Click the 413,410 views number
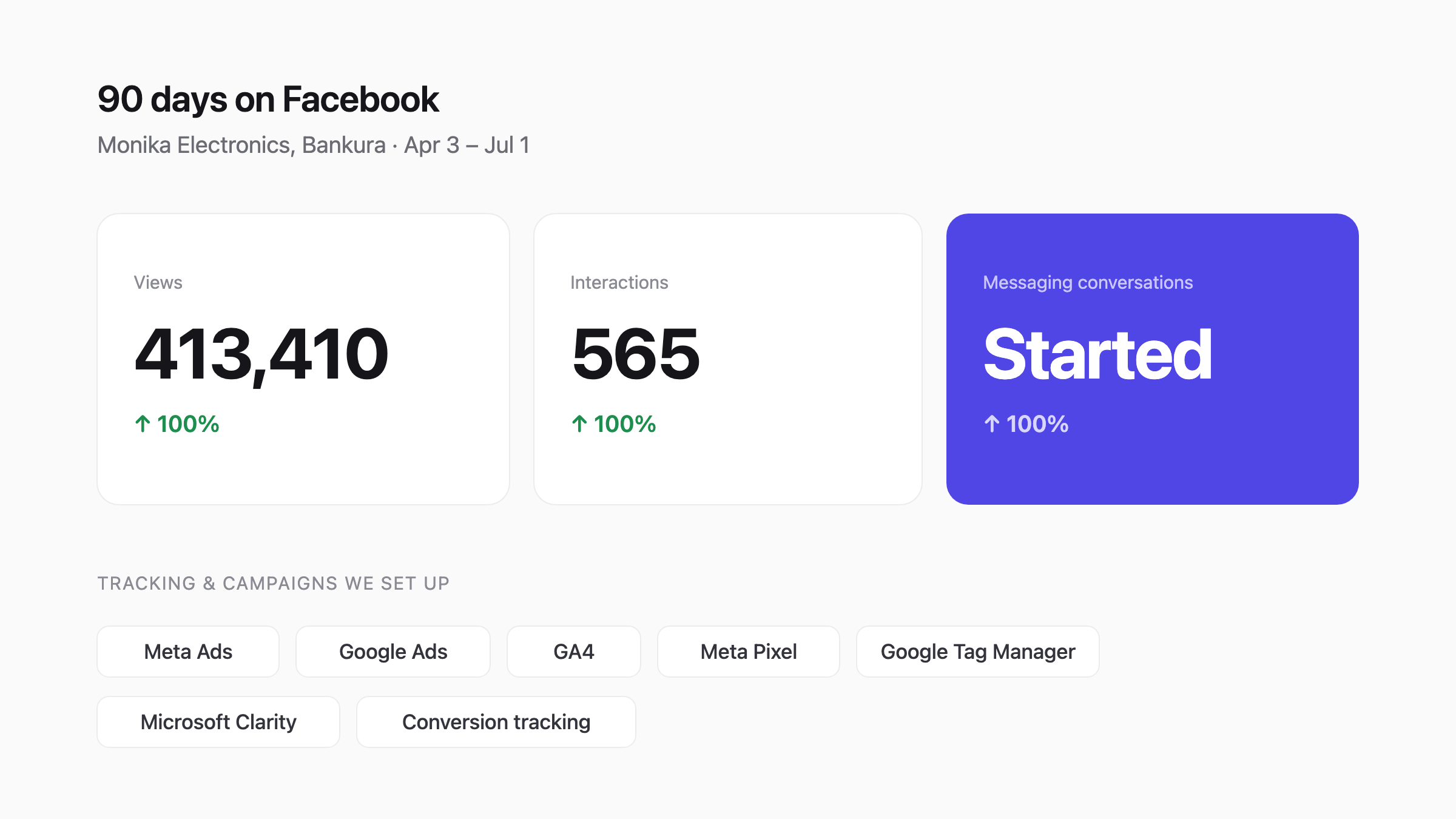The height and width of the screenshot is (819, 1456). pyautogui.click(x=261, y=356)
